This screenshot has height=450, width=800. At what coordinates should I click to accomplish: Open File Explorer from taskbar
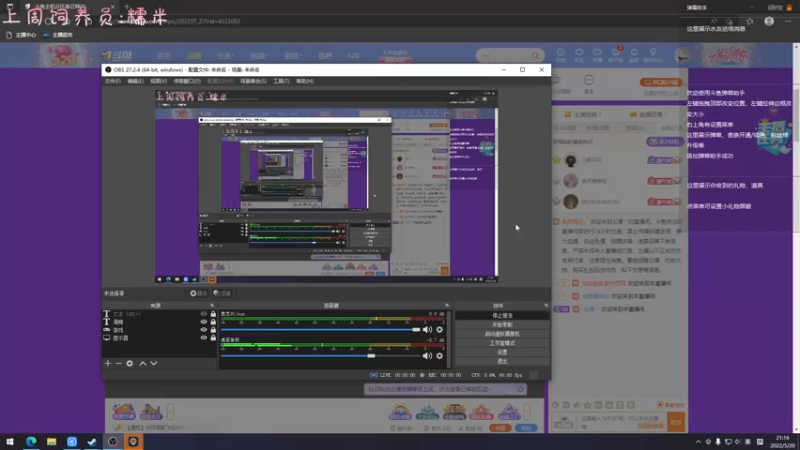(x=52, y=442)
